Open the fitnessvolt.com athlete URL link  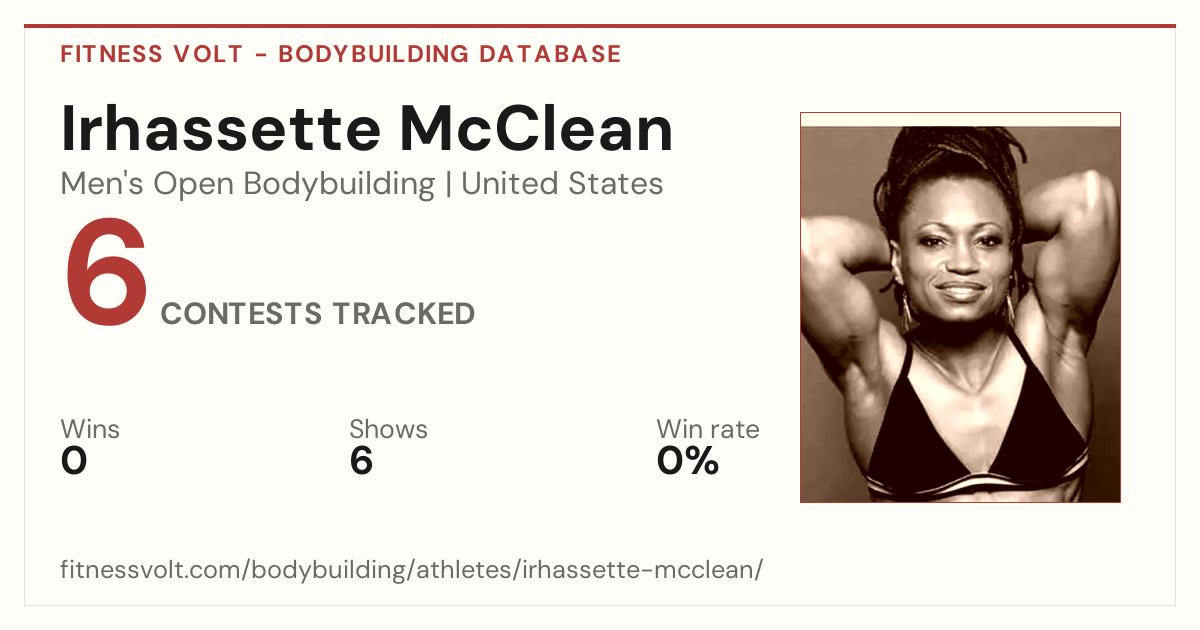click(x=412, y=571)
